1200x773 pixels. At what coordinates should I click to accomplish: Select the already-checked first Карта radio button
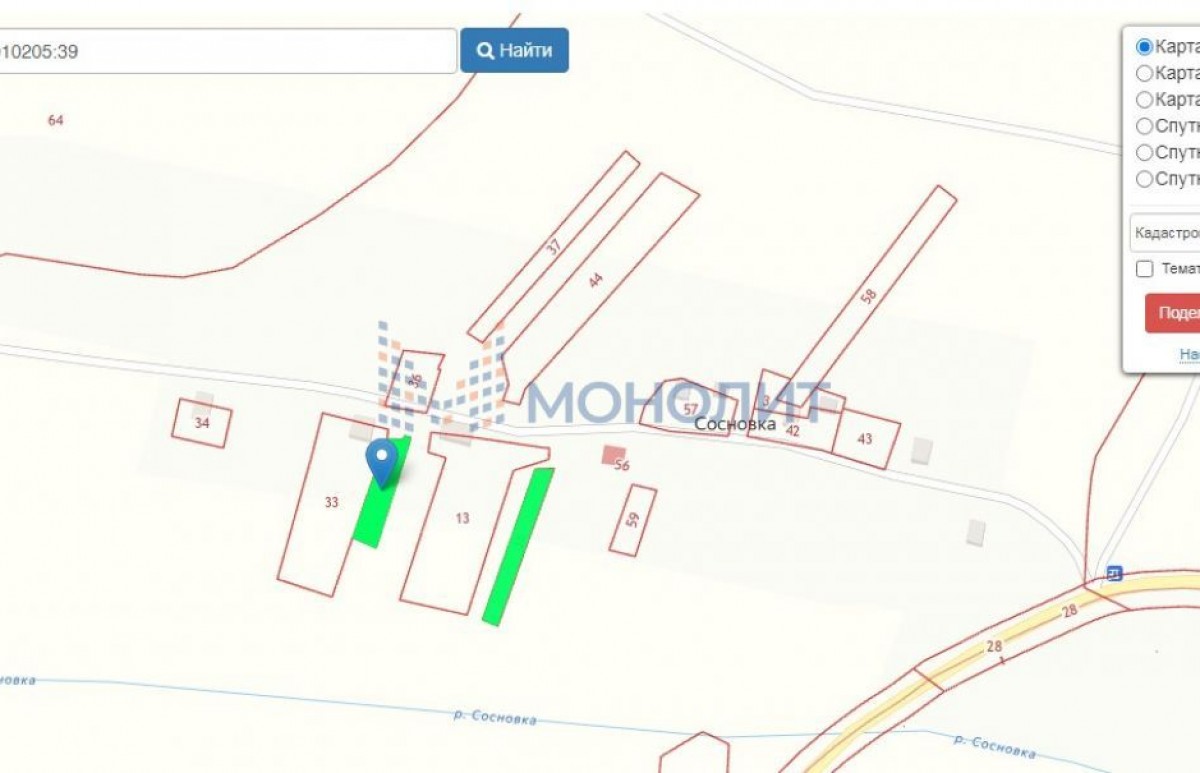coord(1144,47)
